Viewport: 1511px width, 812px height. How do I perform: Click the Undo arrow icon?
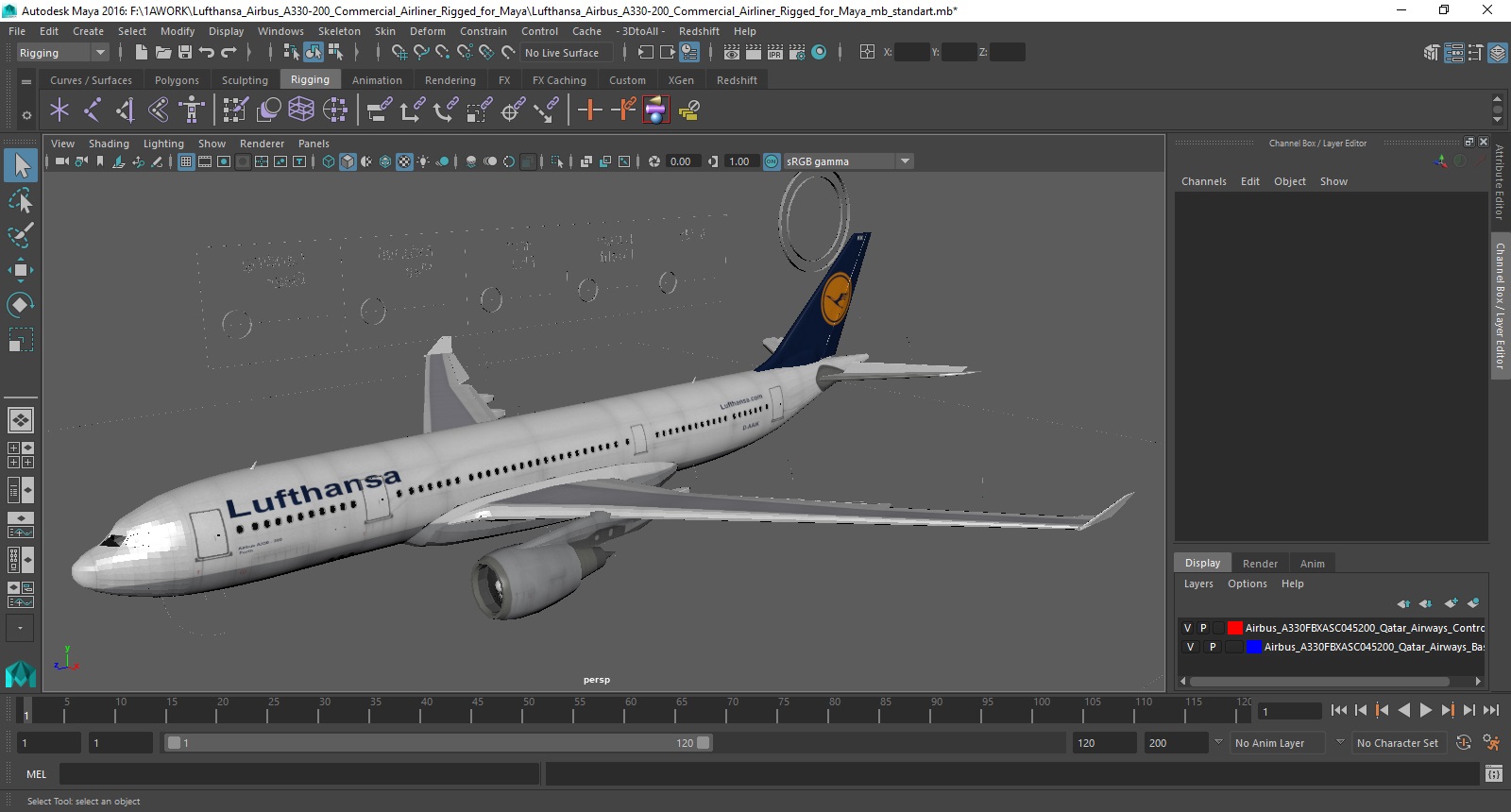(x=207, y=53)
